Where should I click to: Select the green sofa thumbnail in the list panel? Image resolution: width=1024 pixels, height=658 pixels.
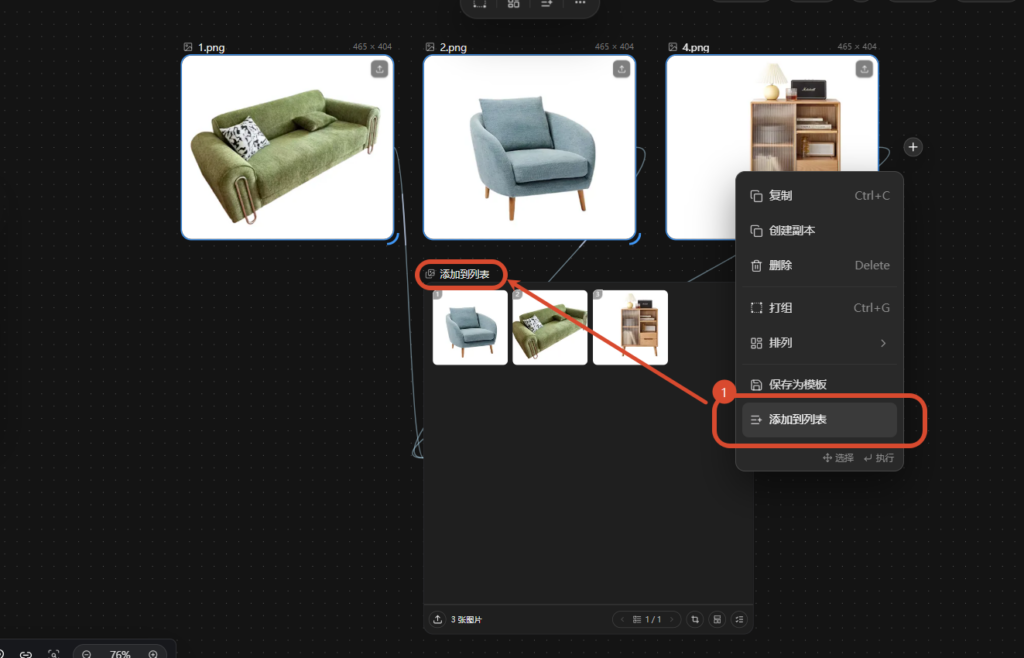pyautogui.click(x=550, y=327)
